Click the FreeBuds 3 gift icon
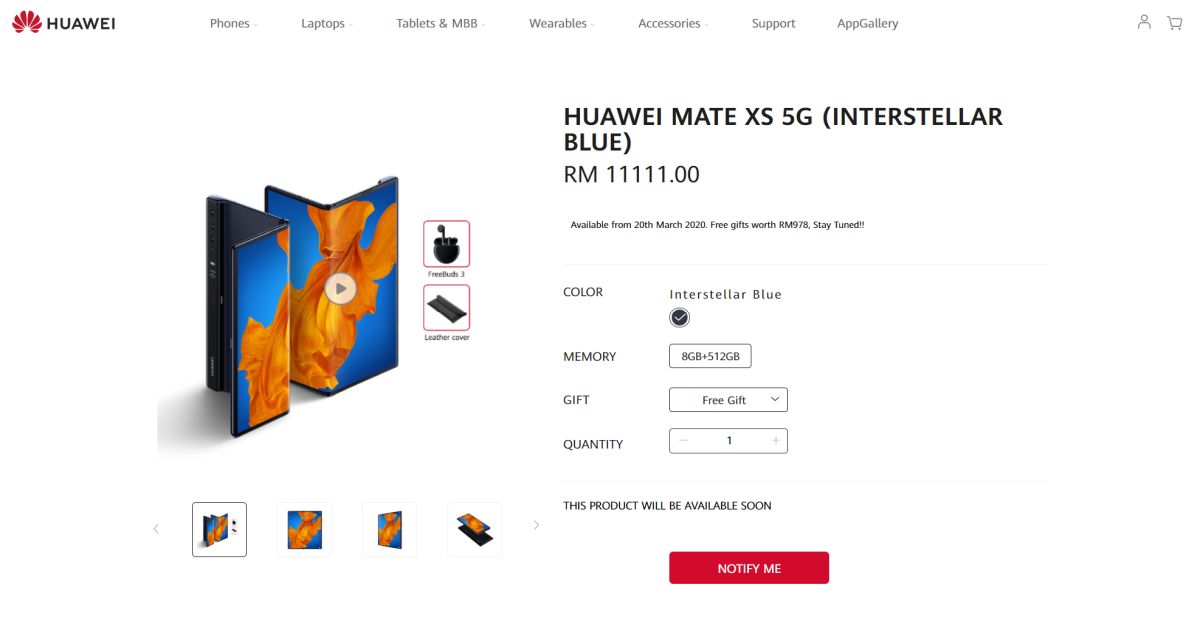Screen dimensions: 1200x624 (446, 244)
